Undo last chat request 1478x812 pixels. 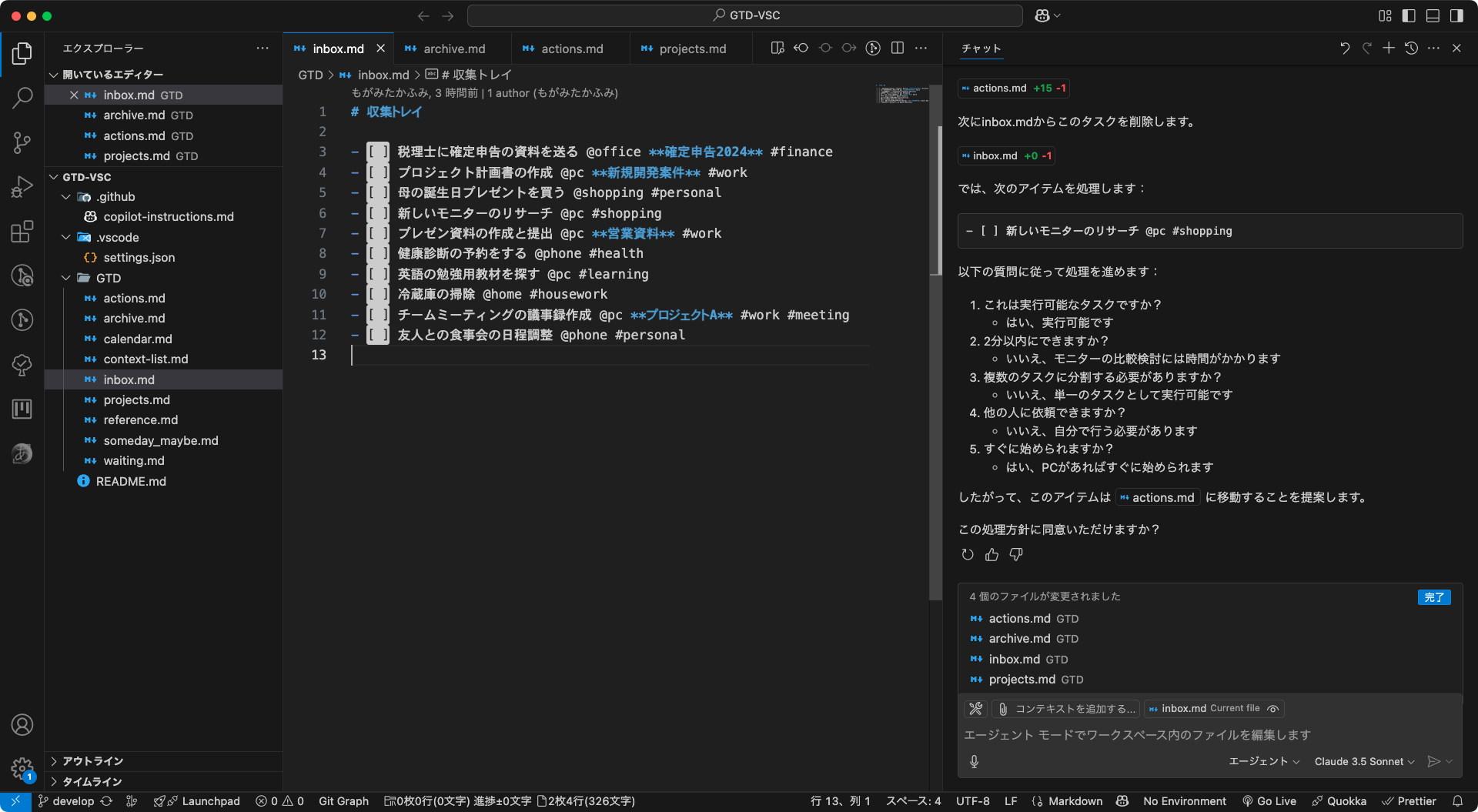coord(1345,48)
